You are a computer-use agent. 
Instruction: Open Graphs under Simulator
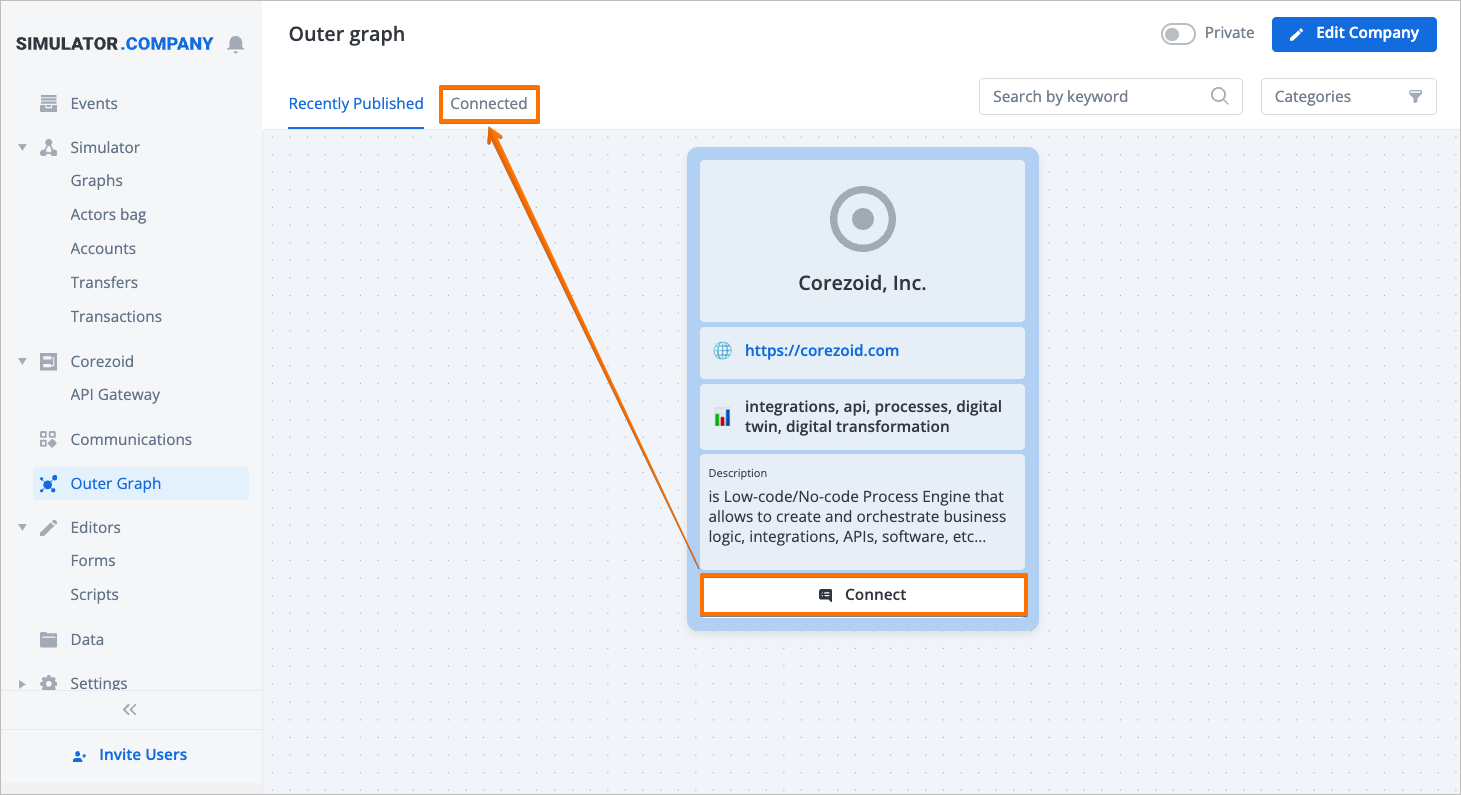97,180
